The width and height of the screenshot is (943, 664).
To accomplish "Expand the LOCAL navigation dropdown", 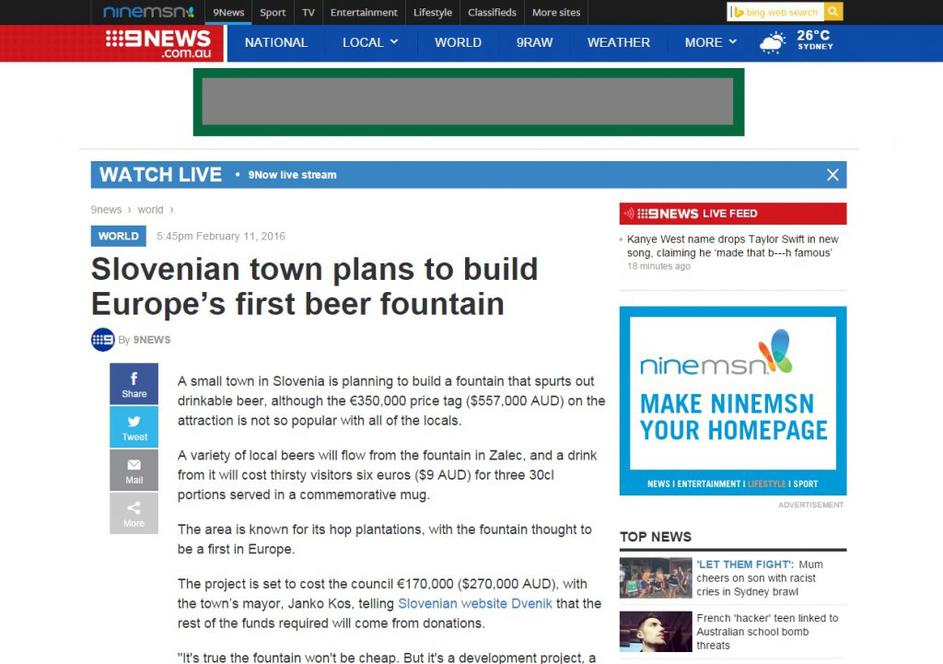I will [x=370, y=42].
